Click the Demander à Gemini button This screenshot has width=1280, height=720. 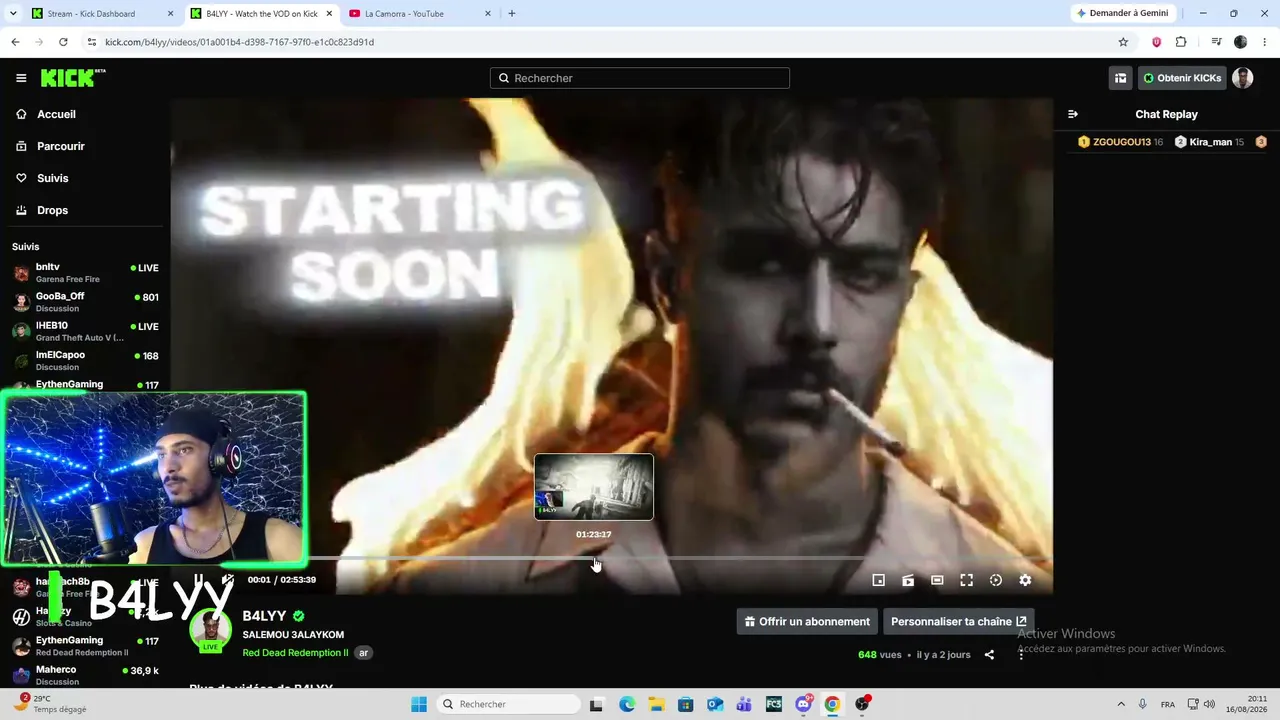point(1124,13)
